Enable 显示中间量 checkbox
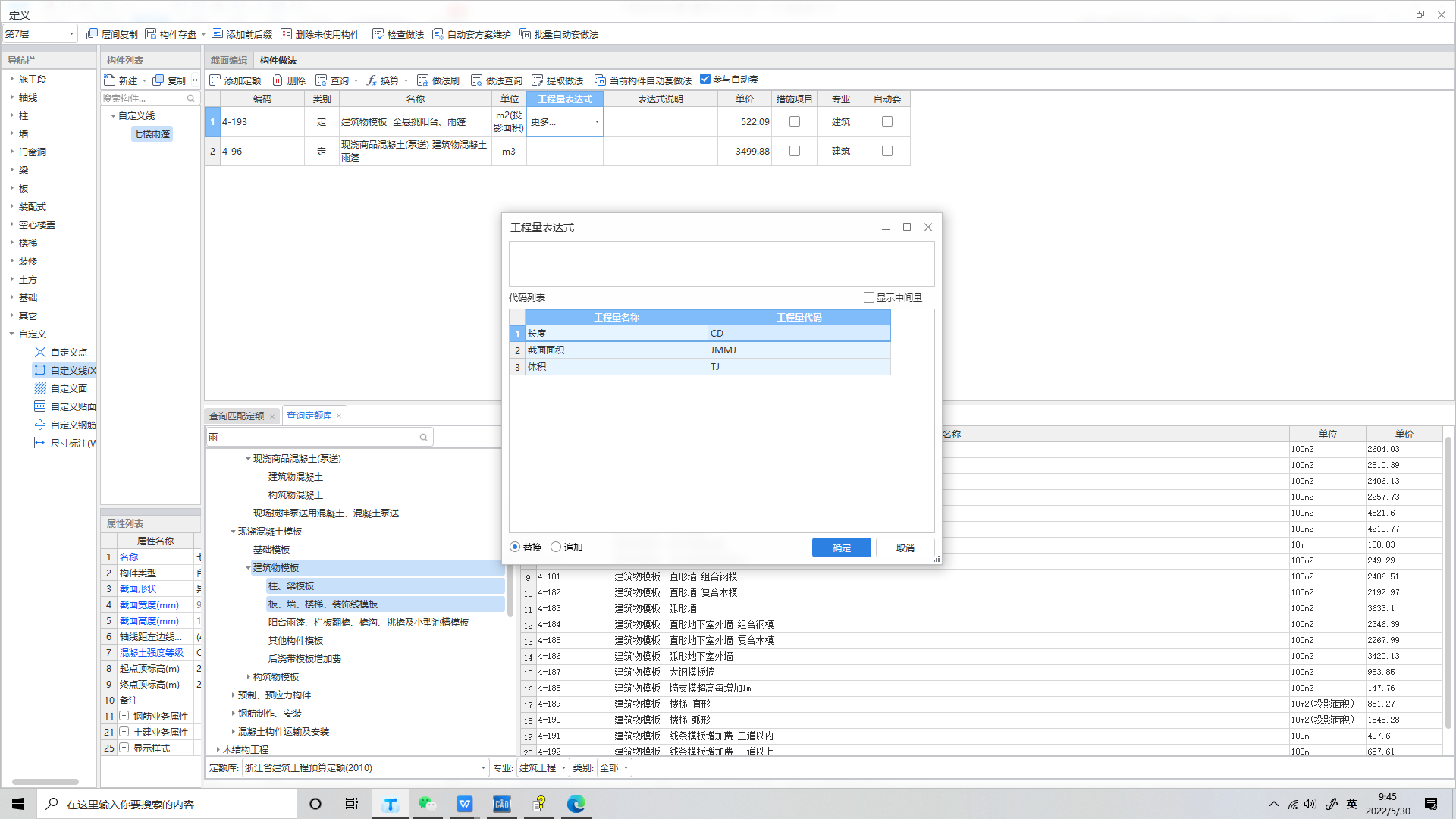 coord(869,297)
